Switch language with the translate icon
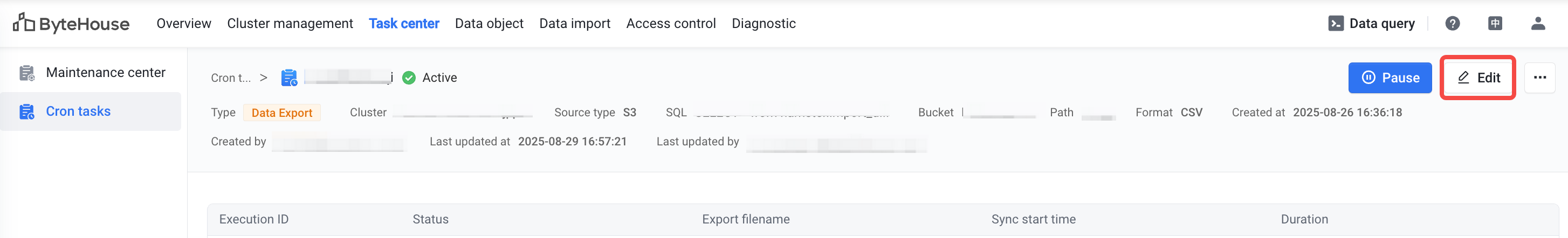1568x238 pixels. [1495, 24]
